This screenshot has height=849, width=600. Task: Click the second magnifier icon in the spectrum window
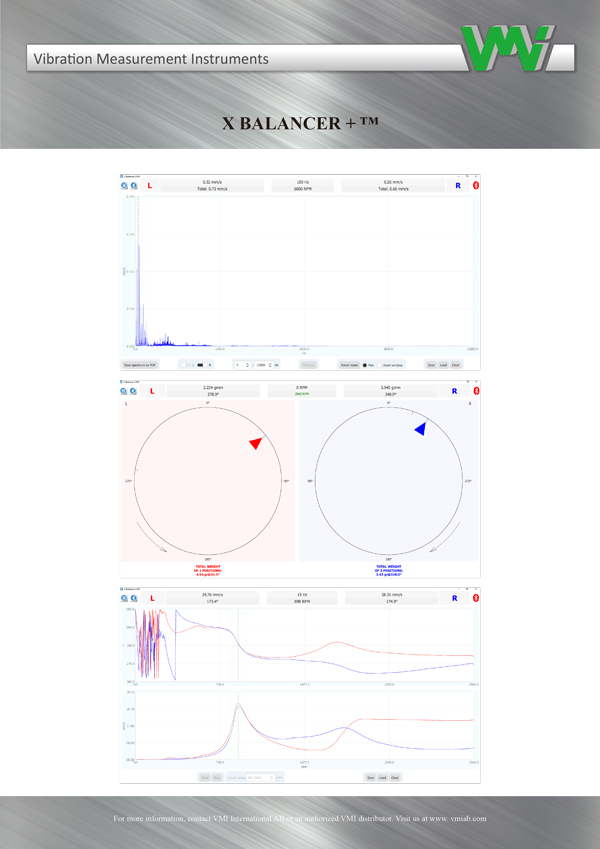[133, 186]
